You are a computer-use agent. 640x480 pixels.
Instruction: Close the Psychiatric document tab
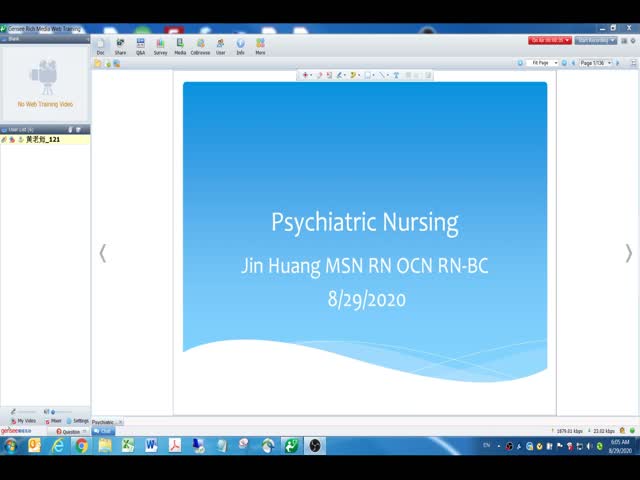tap(120, 422)
